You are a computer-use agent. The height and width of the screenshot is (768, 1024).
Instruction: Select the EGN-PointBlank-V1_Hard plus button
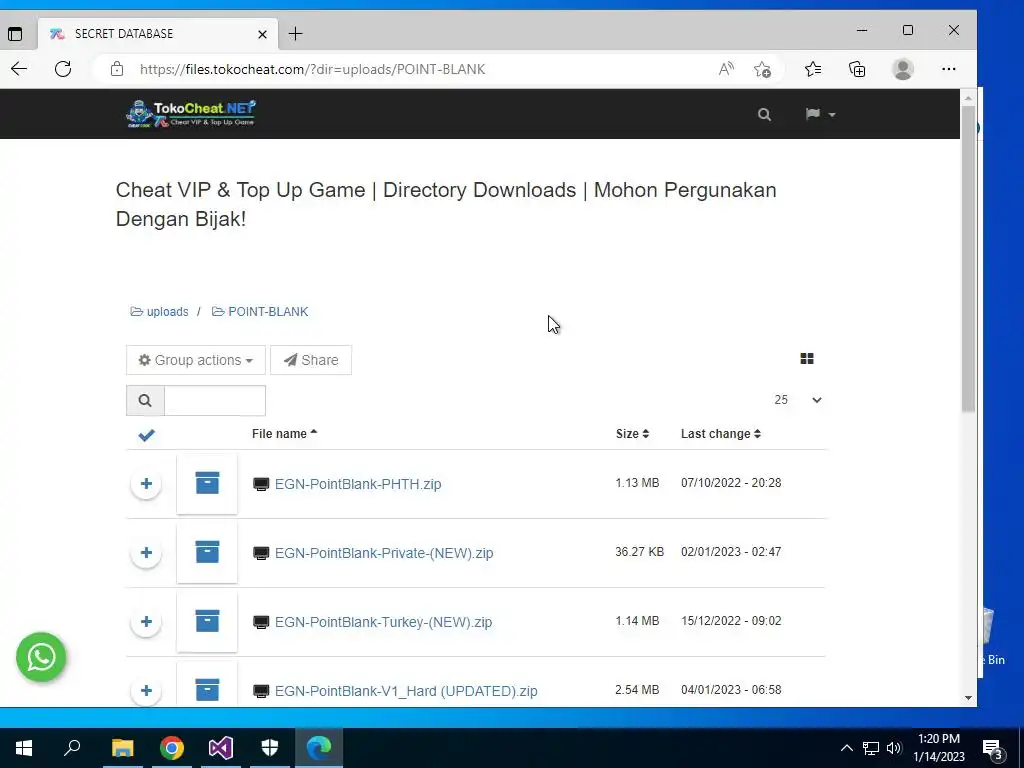(x=146, y=691)
